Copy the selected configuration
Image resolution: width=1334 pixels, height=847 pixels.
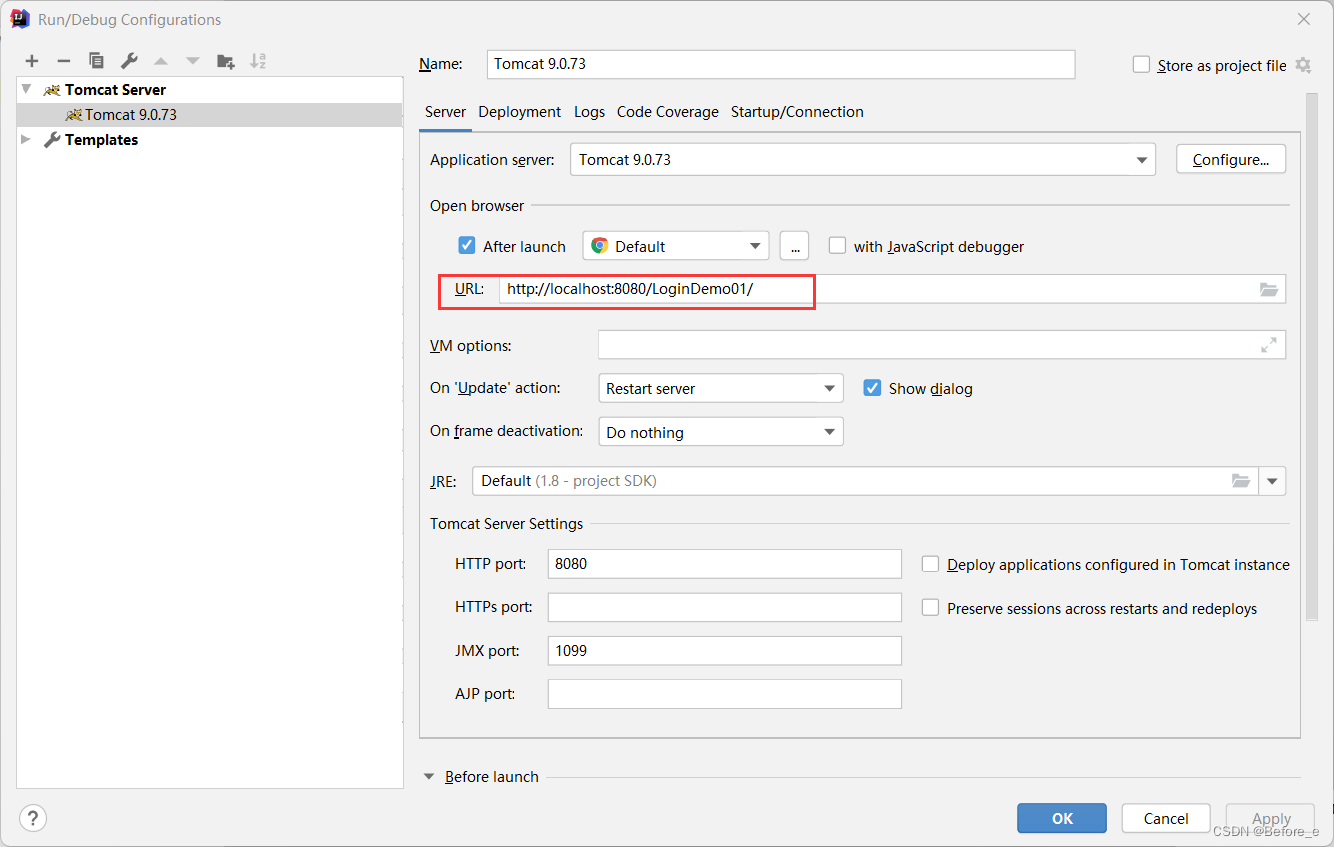click(96, 61)
